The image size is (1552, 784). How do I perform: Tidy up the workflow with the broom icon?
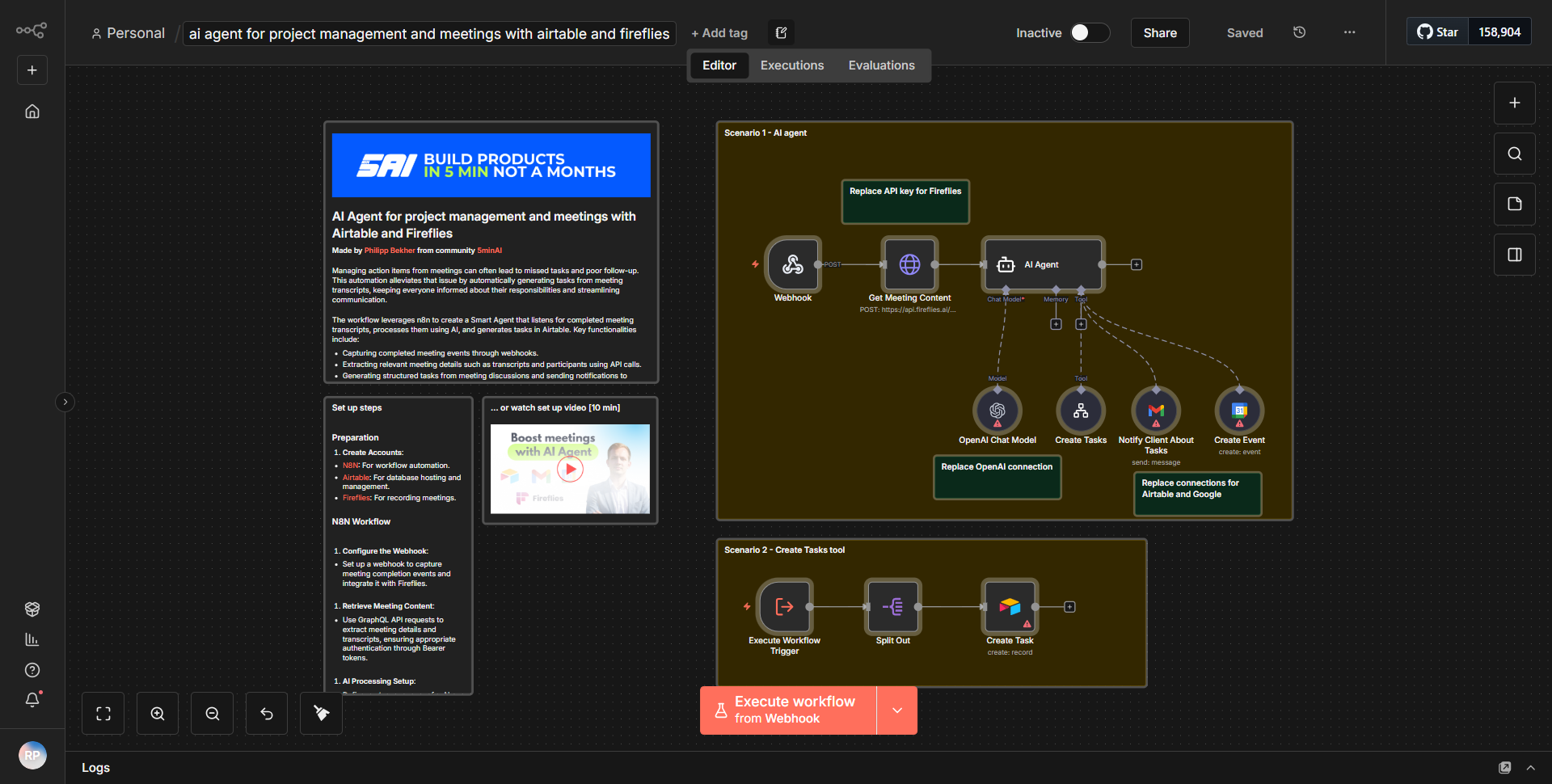click(321, 713)
